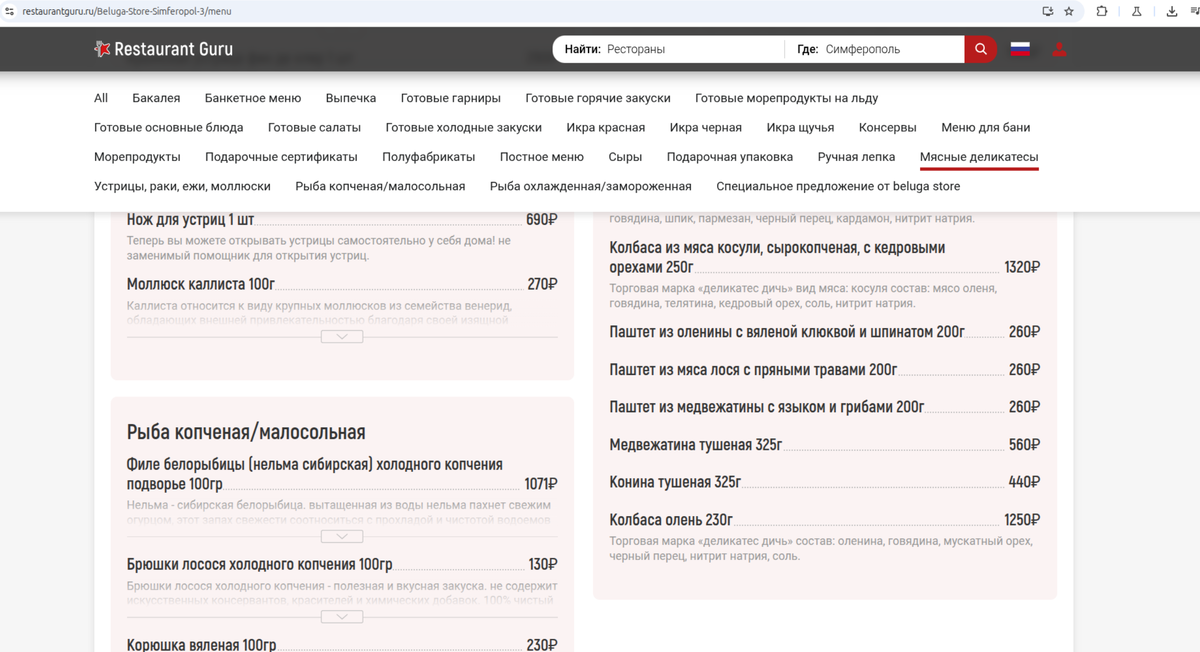This screenshot has height=652, width=1200.
Task: Click the install site icon in address bar
Action: [1049, 11]
